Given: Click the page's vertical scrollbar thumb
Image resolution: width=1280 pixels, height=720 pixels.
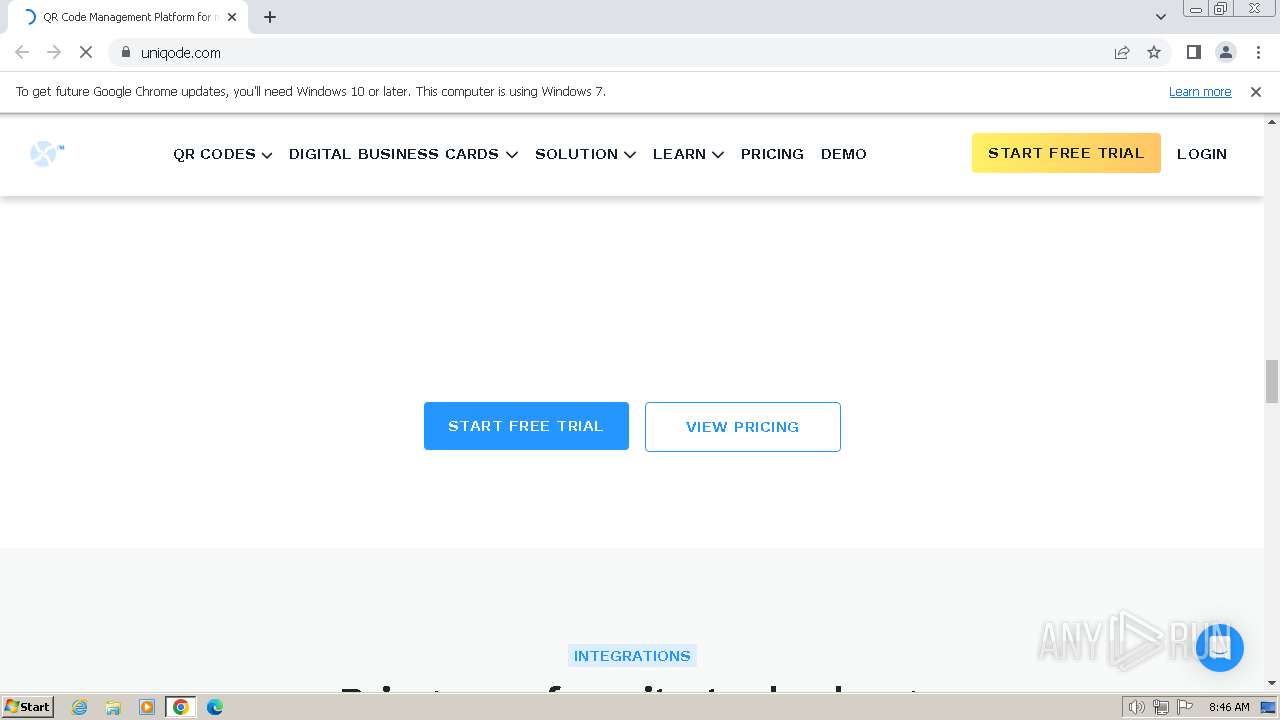Looking at the screenshot, I should [x=1272, y=381].
